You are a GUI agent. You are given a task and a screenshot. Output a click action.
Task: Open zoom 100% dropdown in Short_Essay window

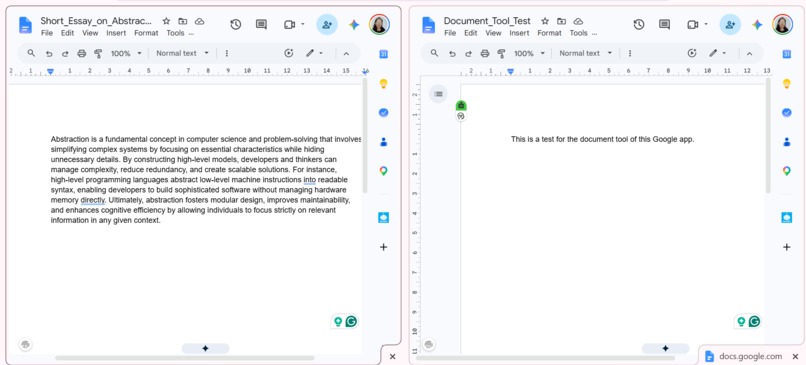tap(126, 53)
